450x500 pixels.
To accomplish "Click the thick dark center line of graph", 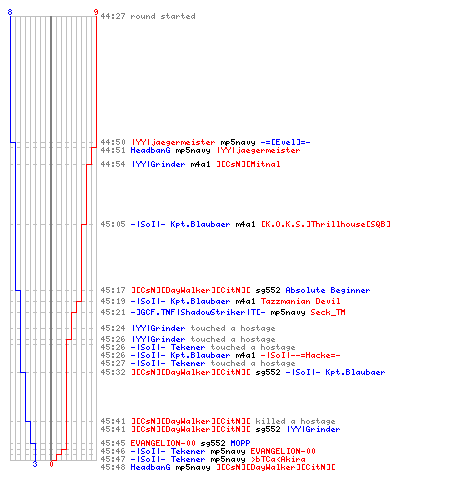I will pyautogui.click(x=51, y=238).
